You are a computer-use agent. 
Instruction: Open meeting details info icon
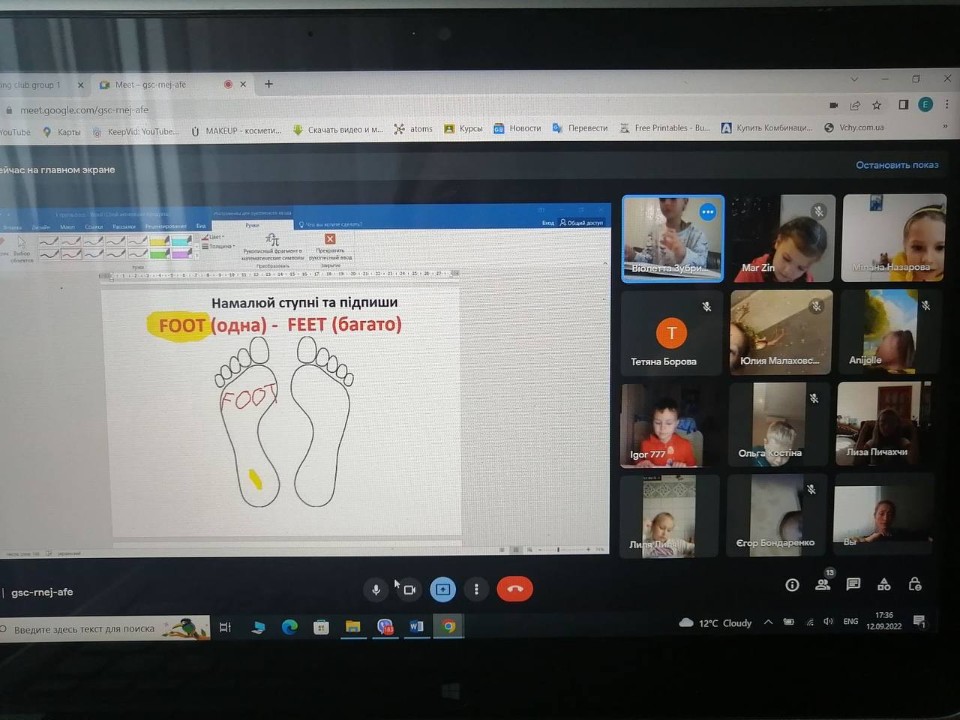(x=792, y=585)
